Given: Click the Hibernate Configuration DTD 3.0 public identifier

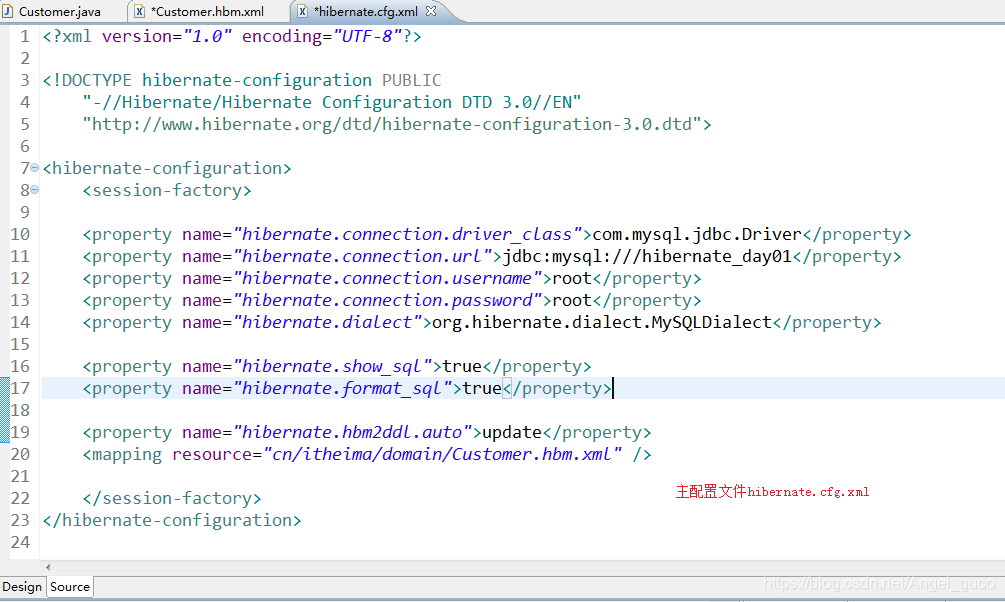Looking at the screenshot, I should [x=332, y=103].
